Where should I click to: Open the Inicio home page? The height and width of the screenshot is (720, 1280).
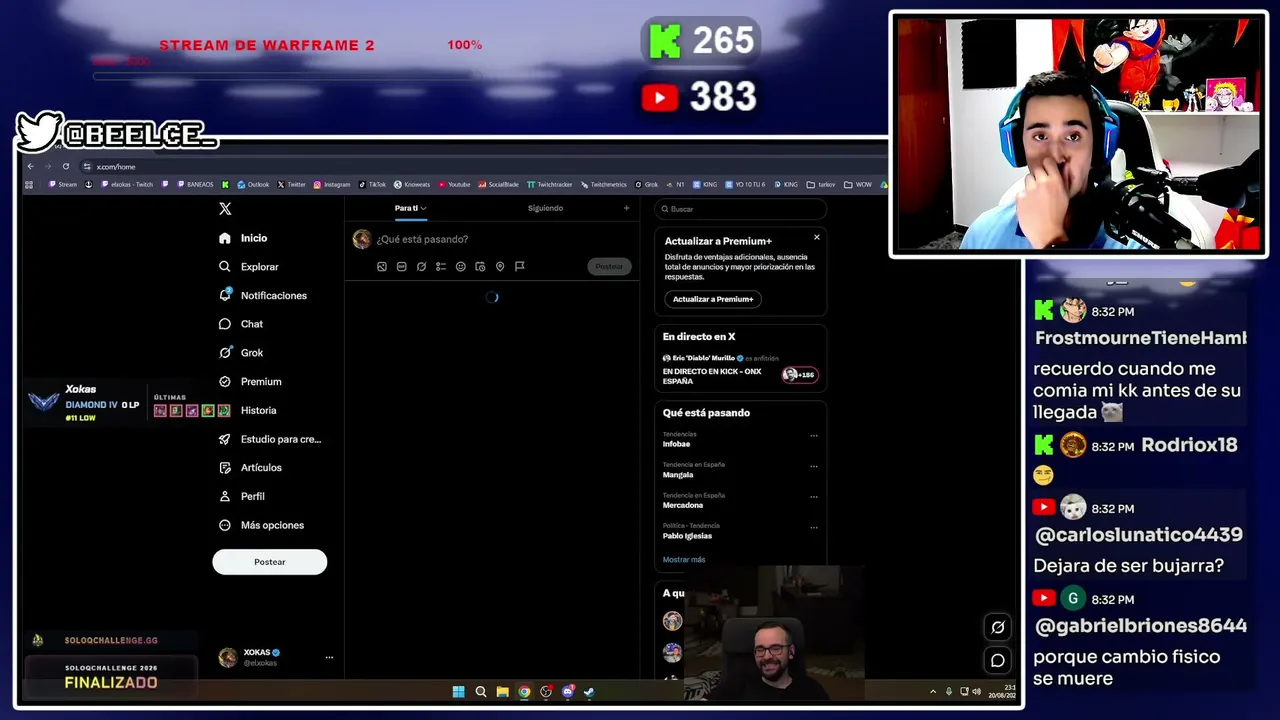(243, 238)
